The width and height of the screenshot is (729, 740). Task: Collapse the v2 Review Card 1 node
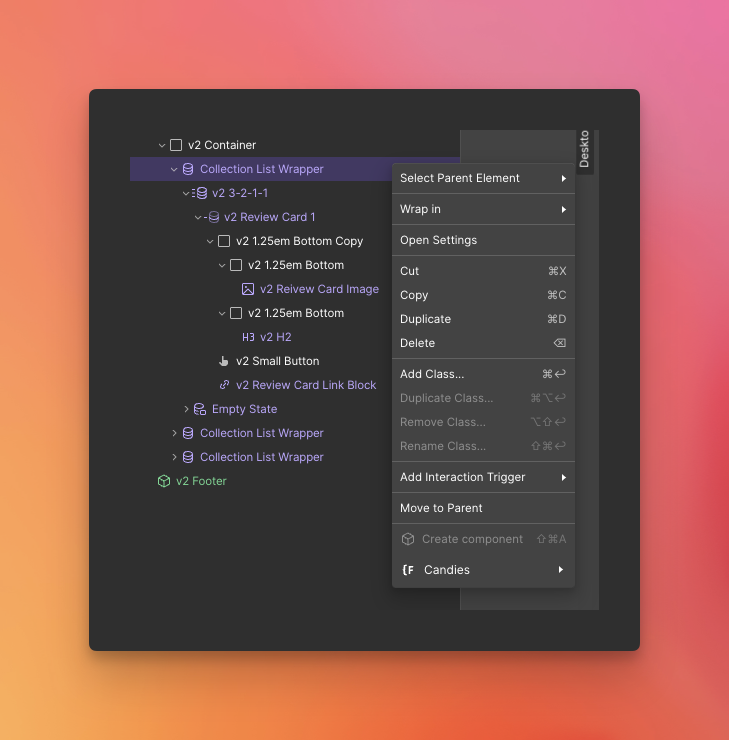[x=198, y=218]
